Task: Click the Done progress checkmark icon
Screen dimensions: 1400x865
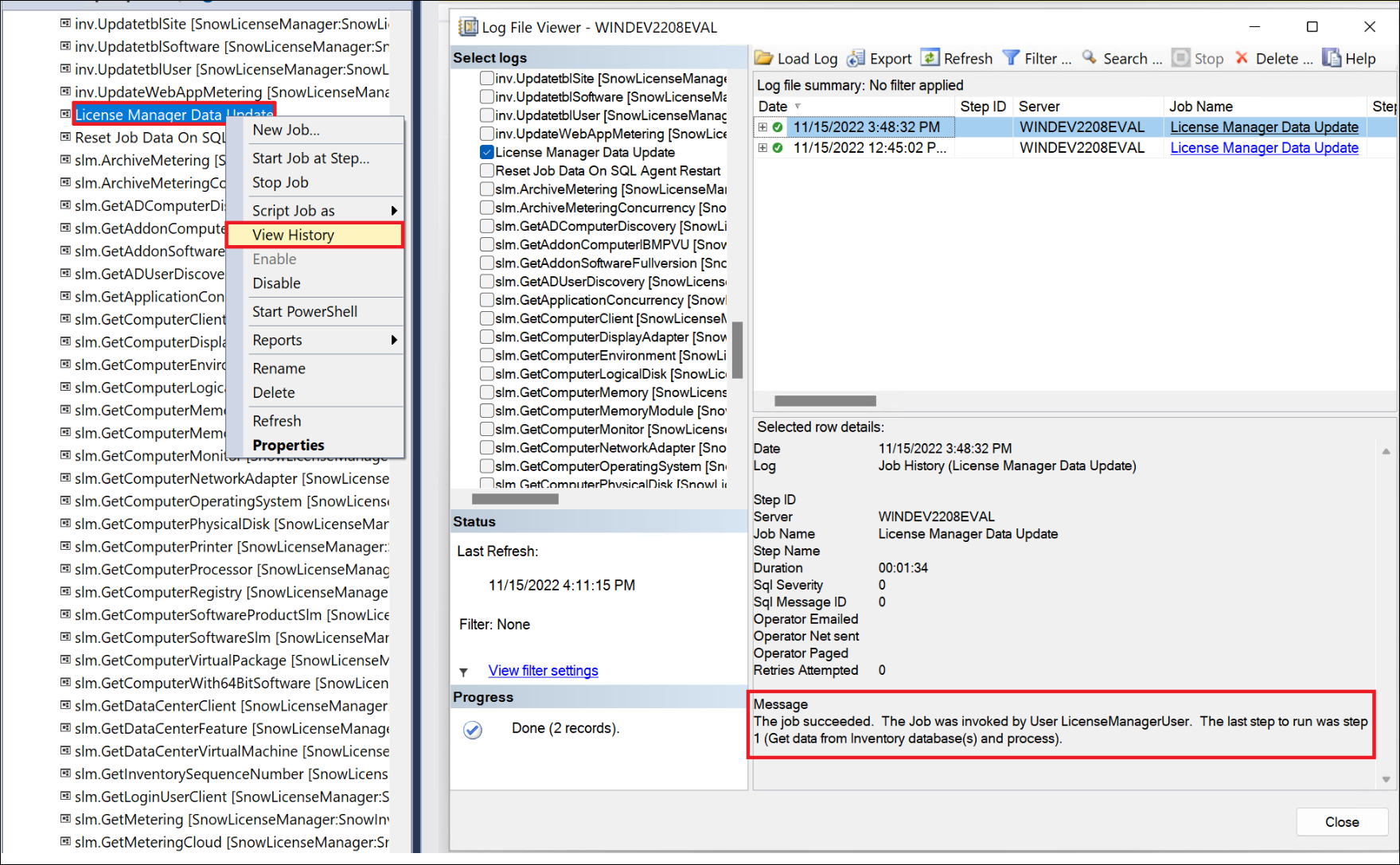Action: 473,730
